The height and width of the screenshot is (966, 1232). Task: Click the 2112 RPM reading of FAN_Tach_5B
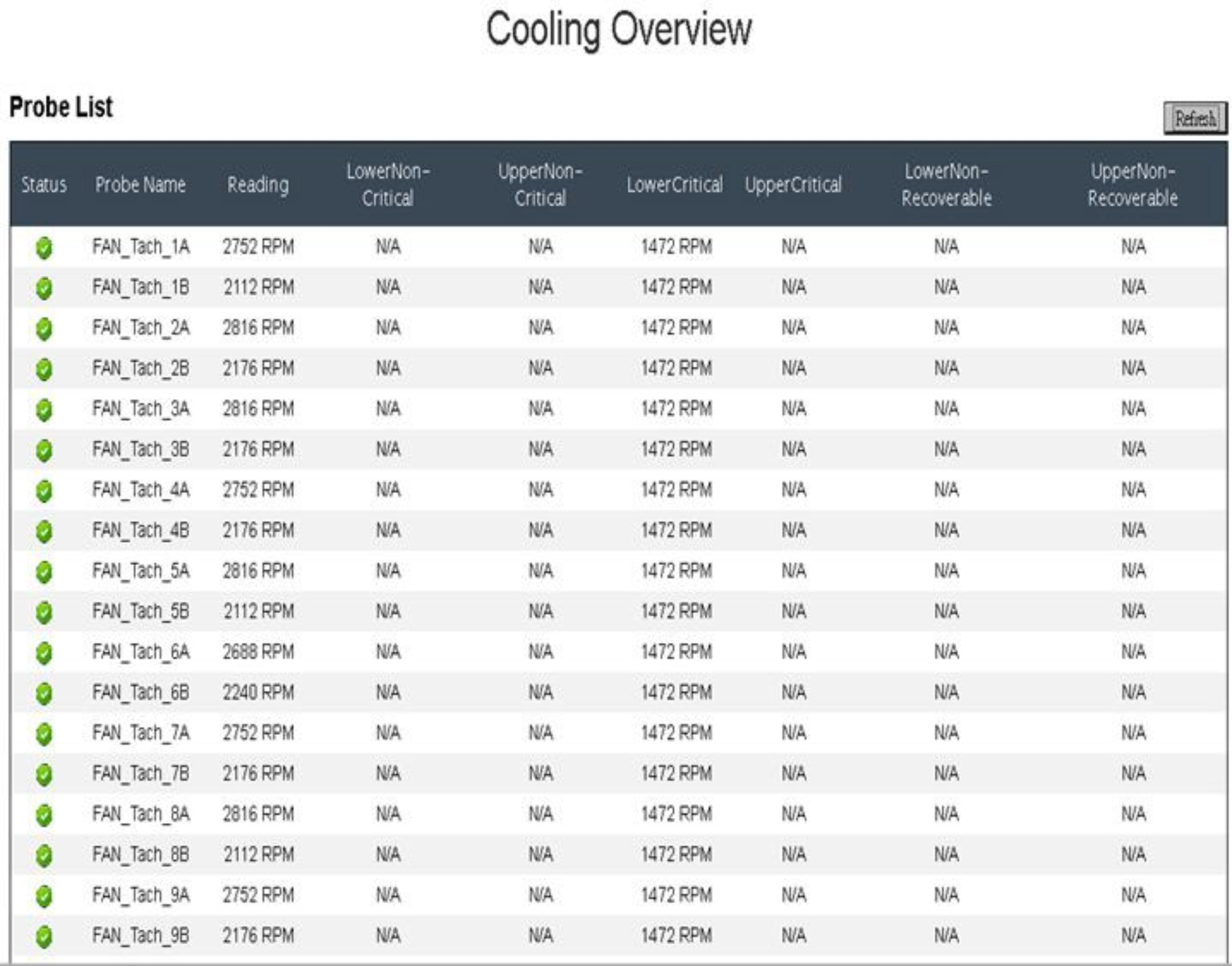[258, 611]
